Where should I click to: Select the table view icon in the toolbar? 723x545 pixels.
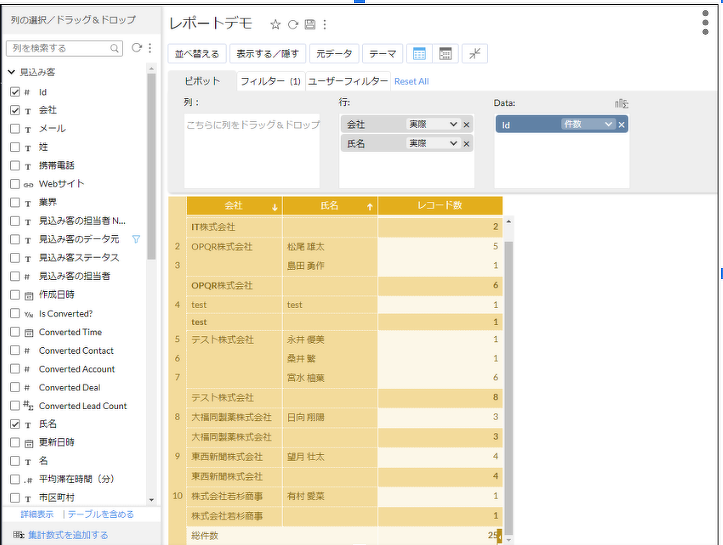[x=420, y=54]
